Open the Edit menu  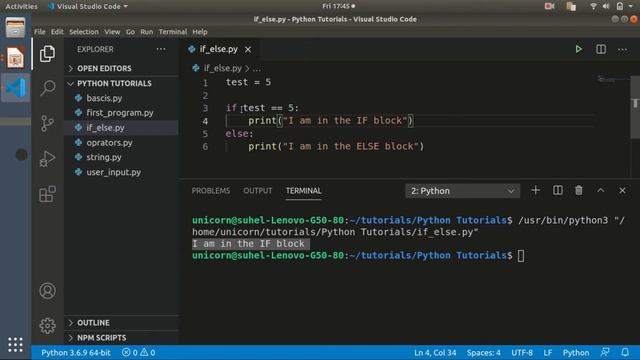click(x=57, y=32)
